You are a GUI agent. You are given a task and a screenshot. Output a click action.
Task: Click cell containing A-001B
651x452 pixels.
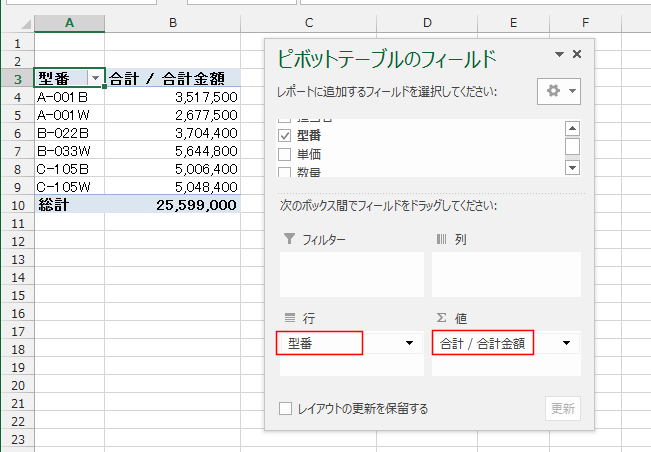click(69, 97)
